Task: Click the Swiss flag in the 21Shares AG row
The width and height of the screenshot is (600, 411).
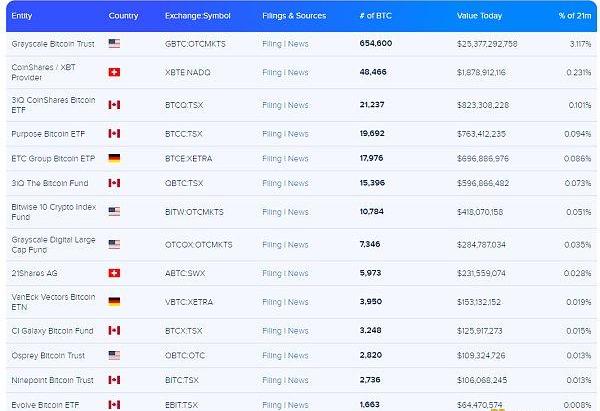Action: pos(114,273)
